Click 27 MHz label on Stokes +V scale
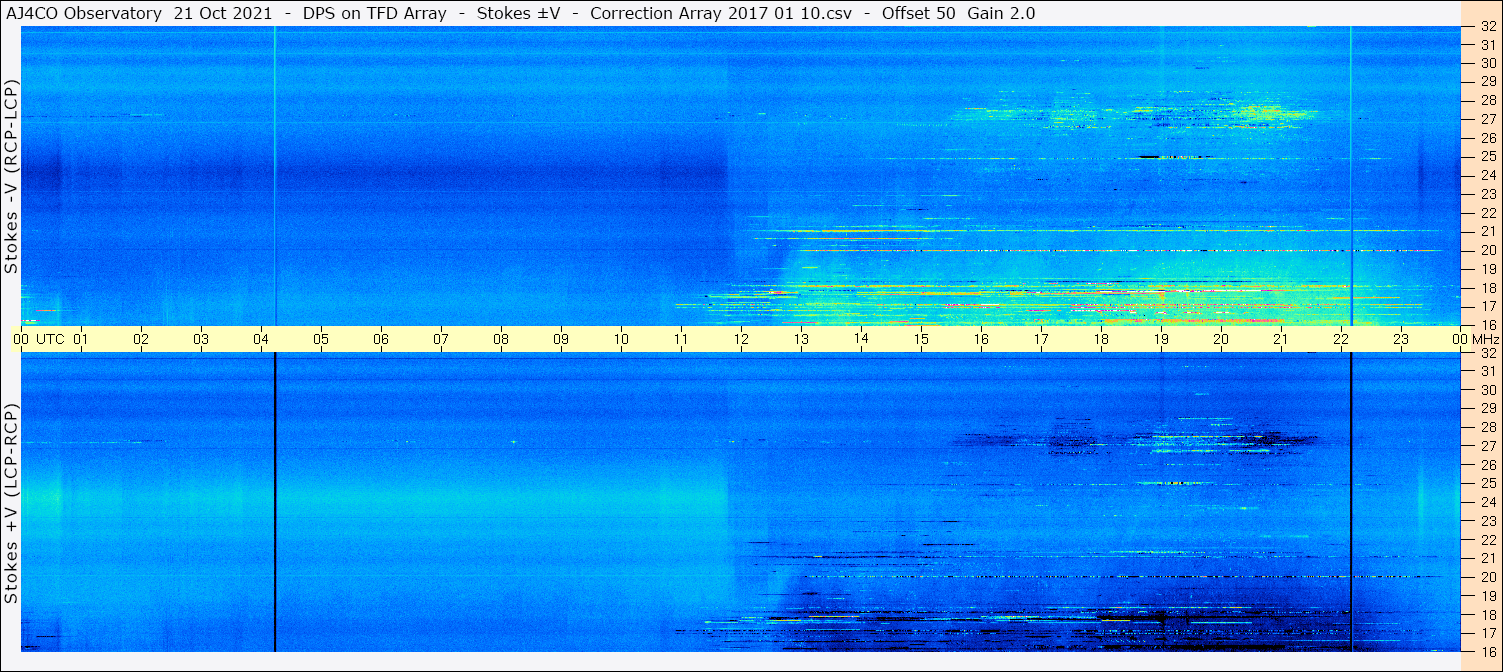Image resolution: width=1503 pixels, height=672 pixels. [x=1488, y=446]
